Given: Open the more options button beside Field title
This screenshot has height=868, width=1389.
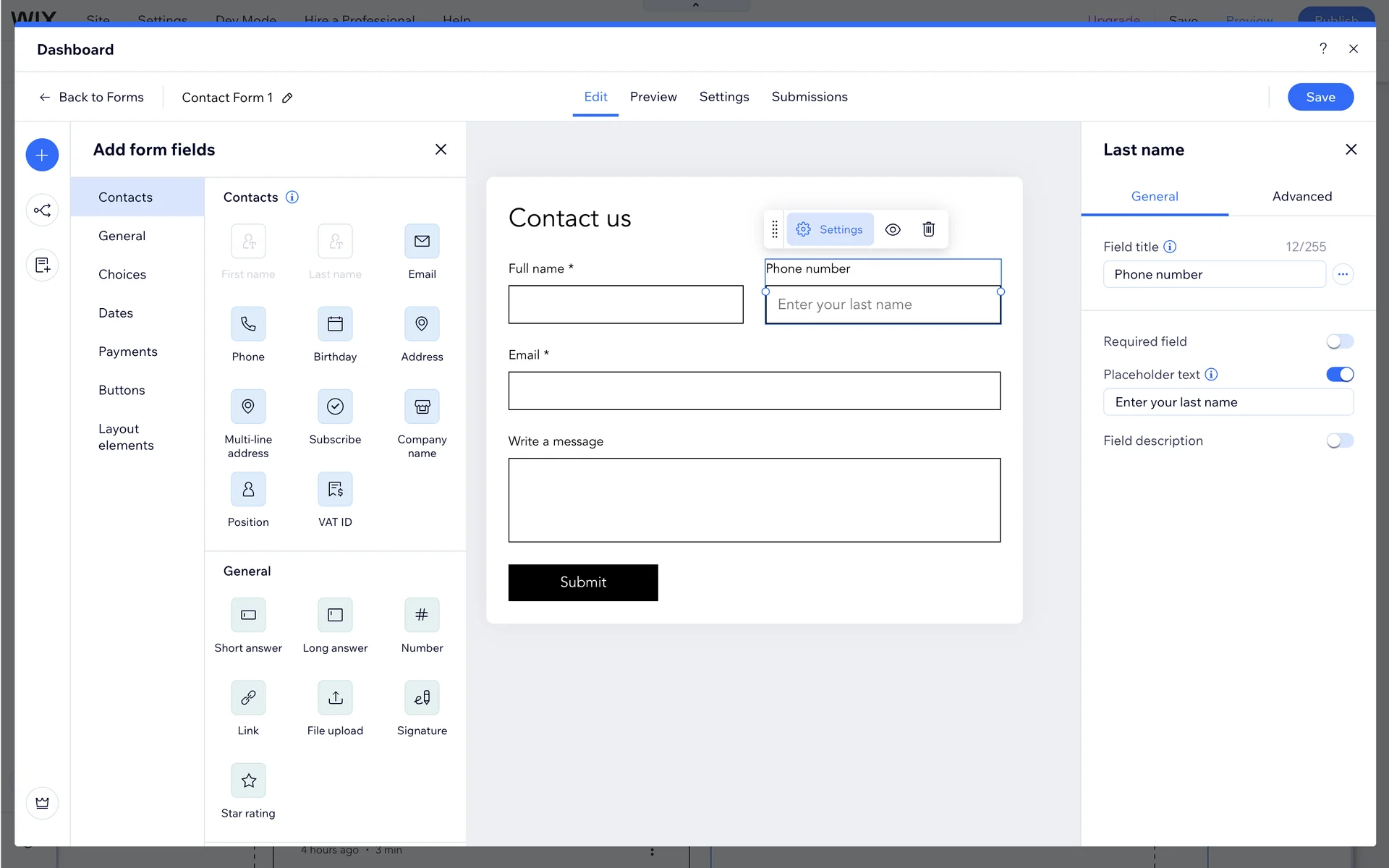Looking at the screenshot, I should pyautogui.click(x=1343, y=274).
